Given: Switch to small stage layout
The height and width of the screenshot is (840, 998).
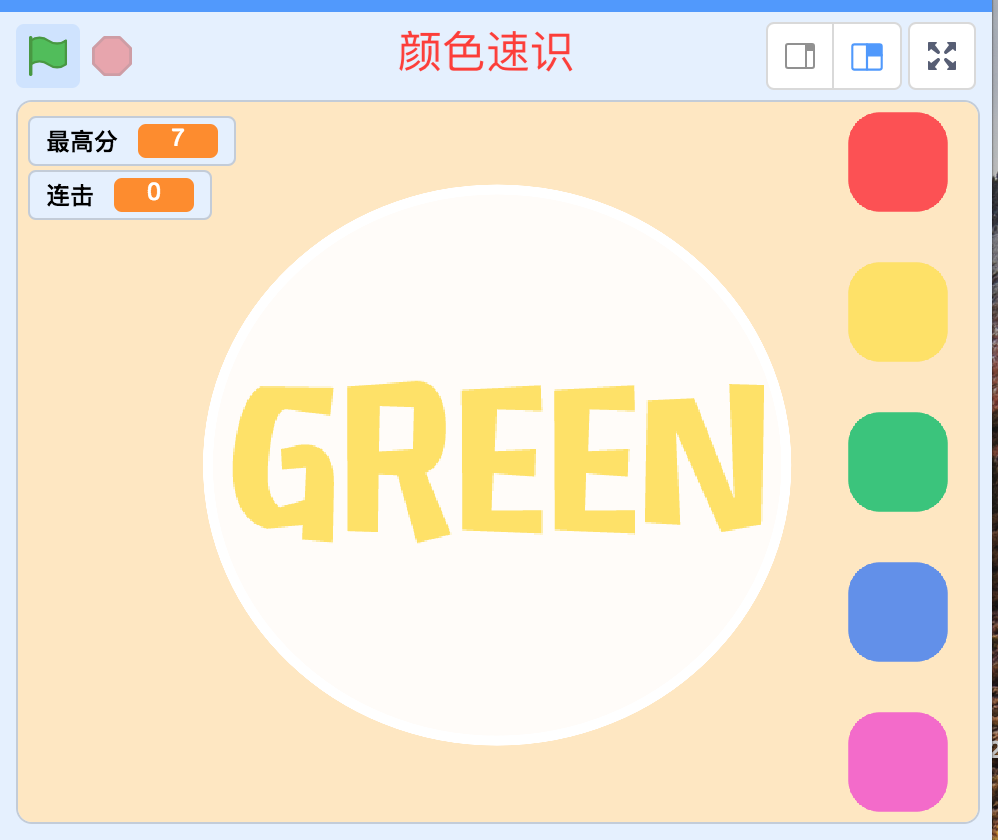Looking at the screenshot, I should 800,56.
